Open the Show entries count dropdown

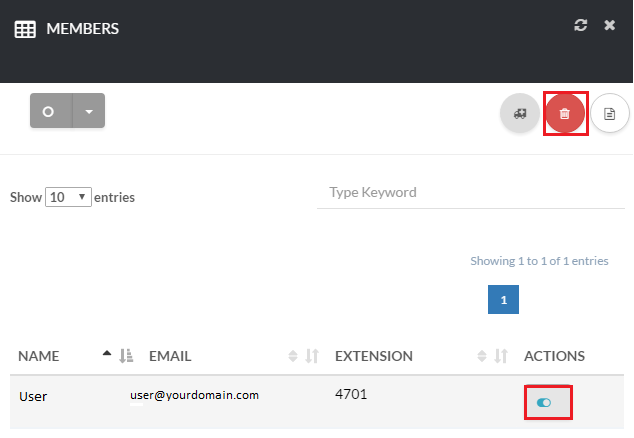tap(69, 197)
